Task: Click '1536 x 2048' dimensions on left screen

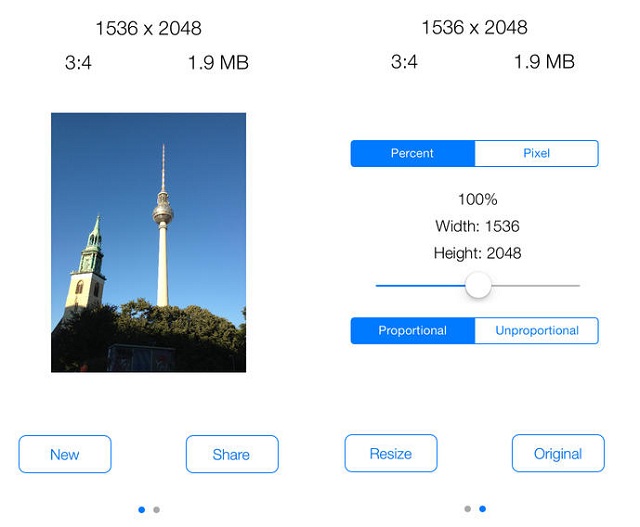Action: [149, 29]
